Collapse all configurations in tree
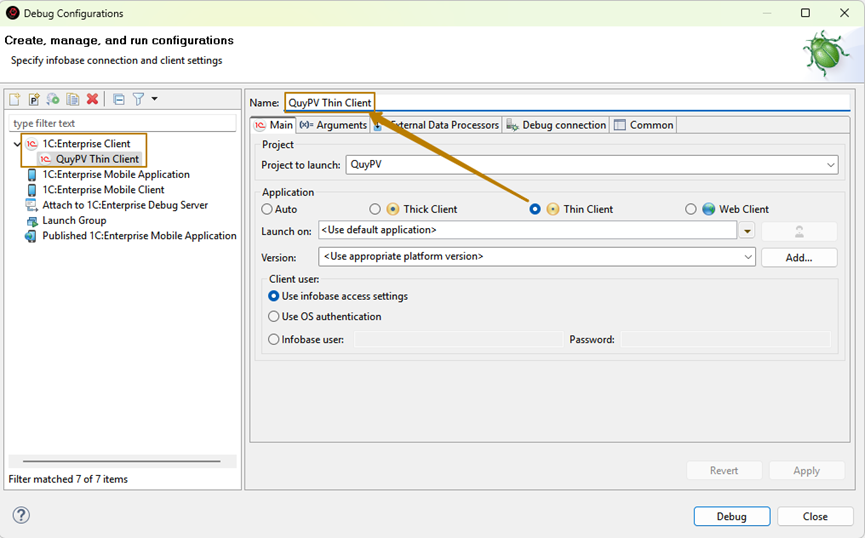 click(119, 99)
